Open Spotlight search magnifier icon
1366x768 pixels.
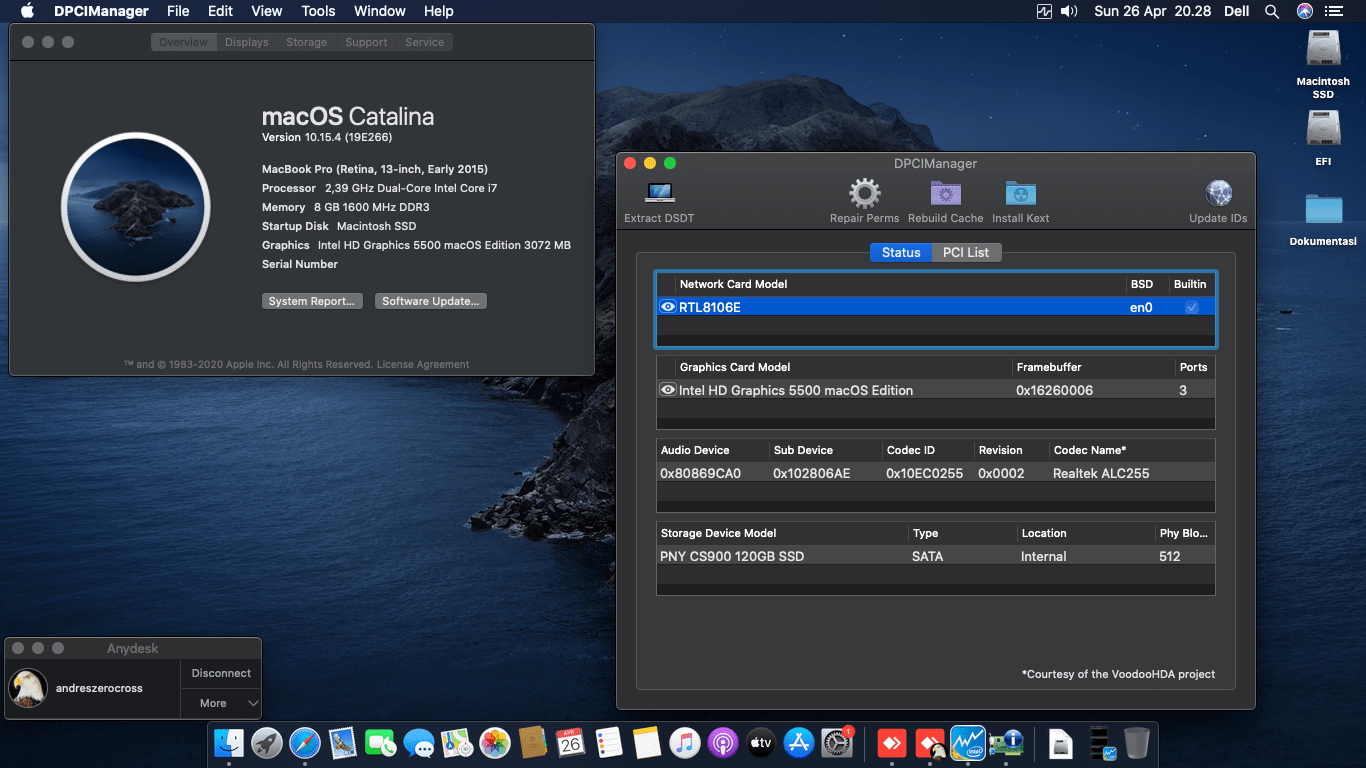click(x=1272, y=11)
